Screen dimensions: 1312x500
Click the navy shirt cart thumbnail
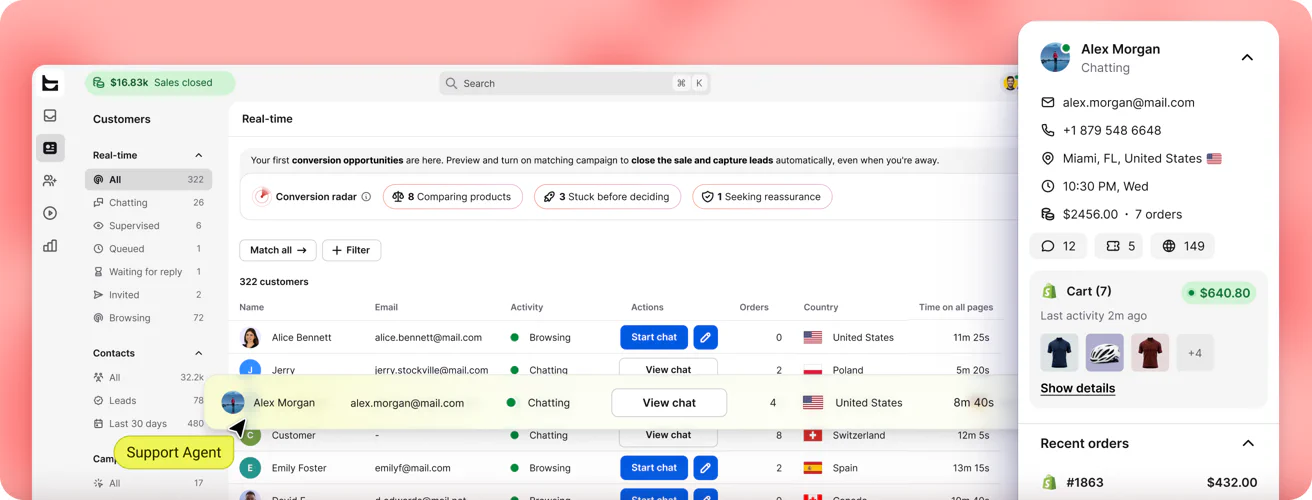coord(1059,353)
